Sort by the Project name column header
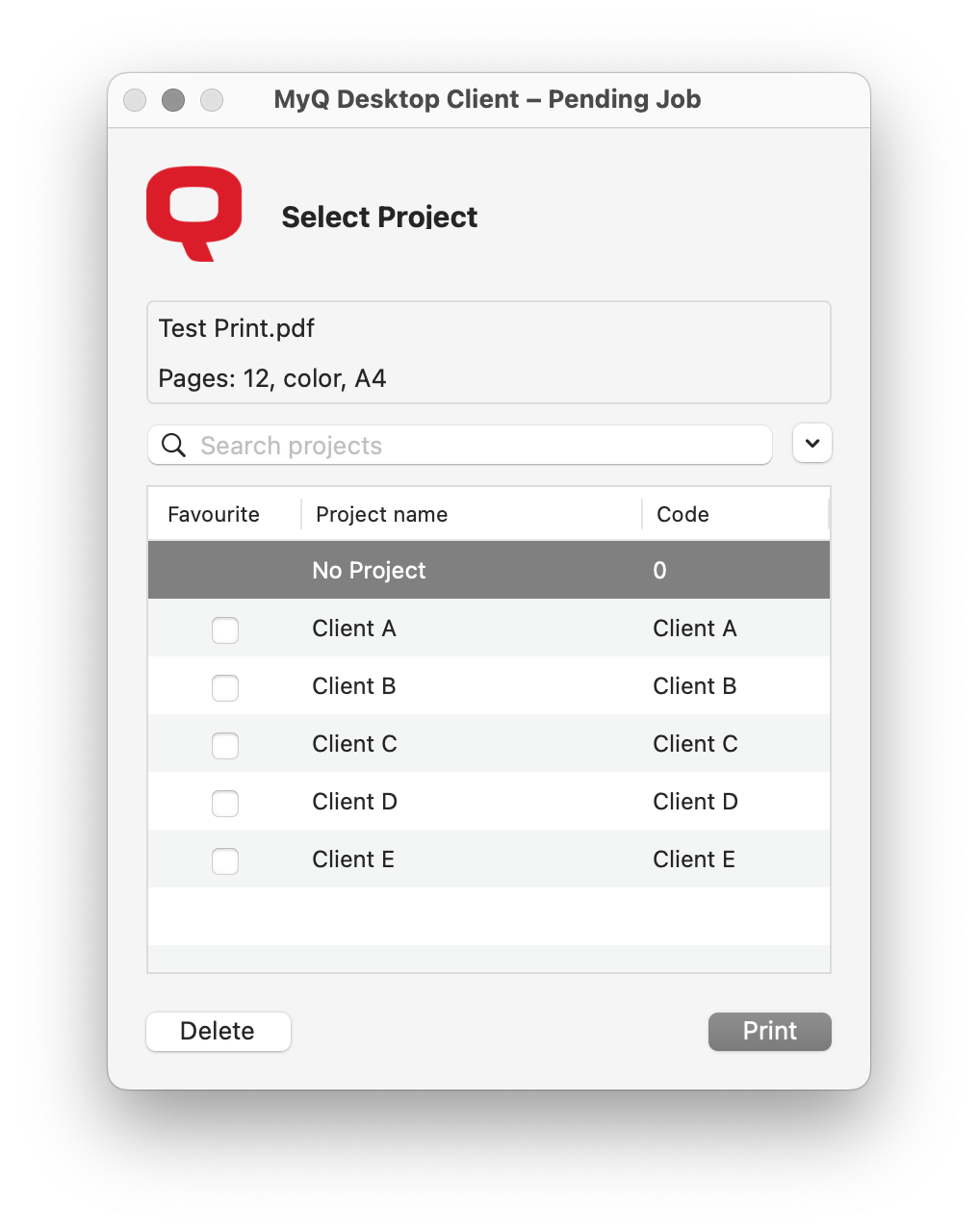Screen dimensions: 978x1232 pos(381,514)
